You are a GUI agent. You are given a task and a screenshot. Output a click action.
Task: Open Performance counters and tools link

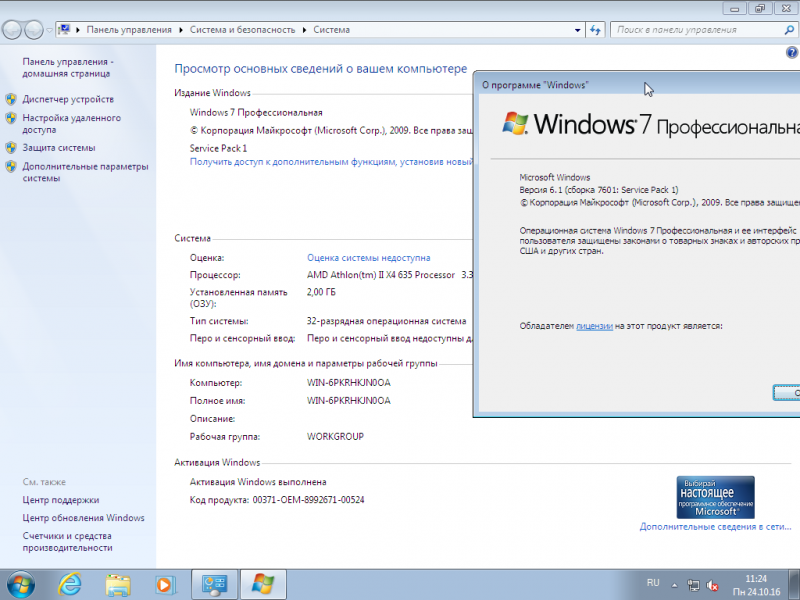click(x=67, y=541)
